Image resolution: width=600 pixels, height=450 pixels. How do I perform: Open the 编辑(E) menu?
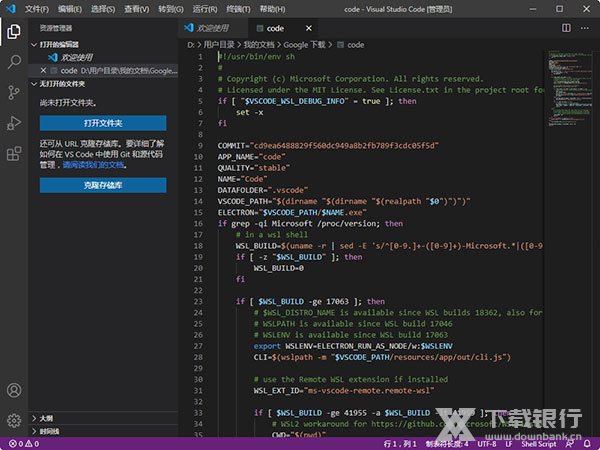[x=70, y=9]
